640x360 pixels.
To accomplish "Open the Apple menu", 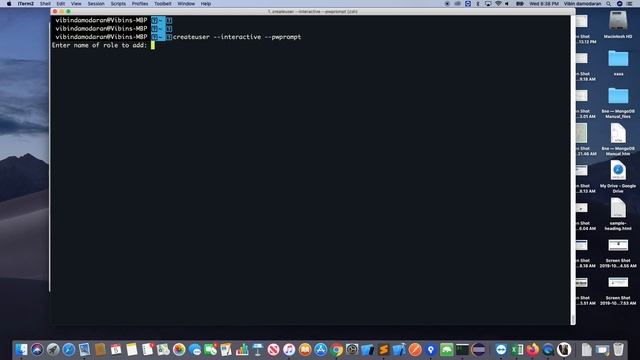I will tap(9, 4).
